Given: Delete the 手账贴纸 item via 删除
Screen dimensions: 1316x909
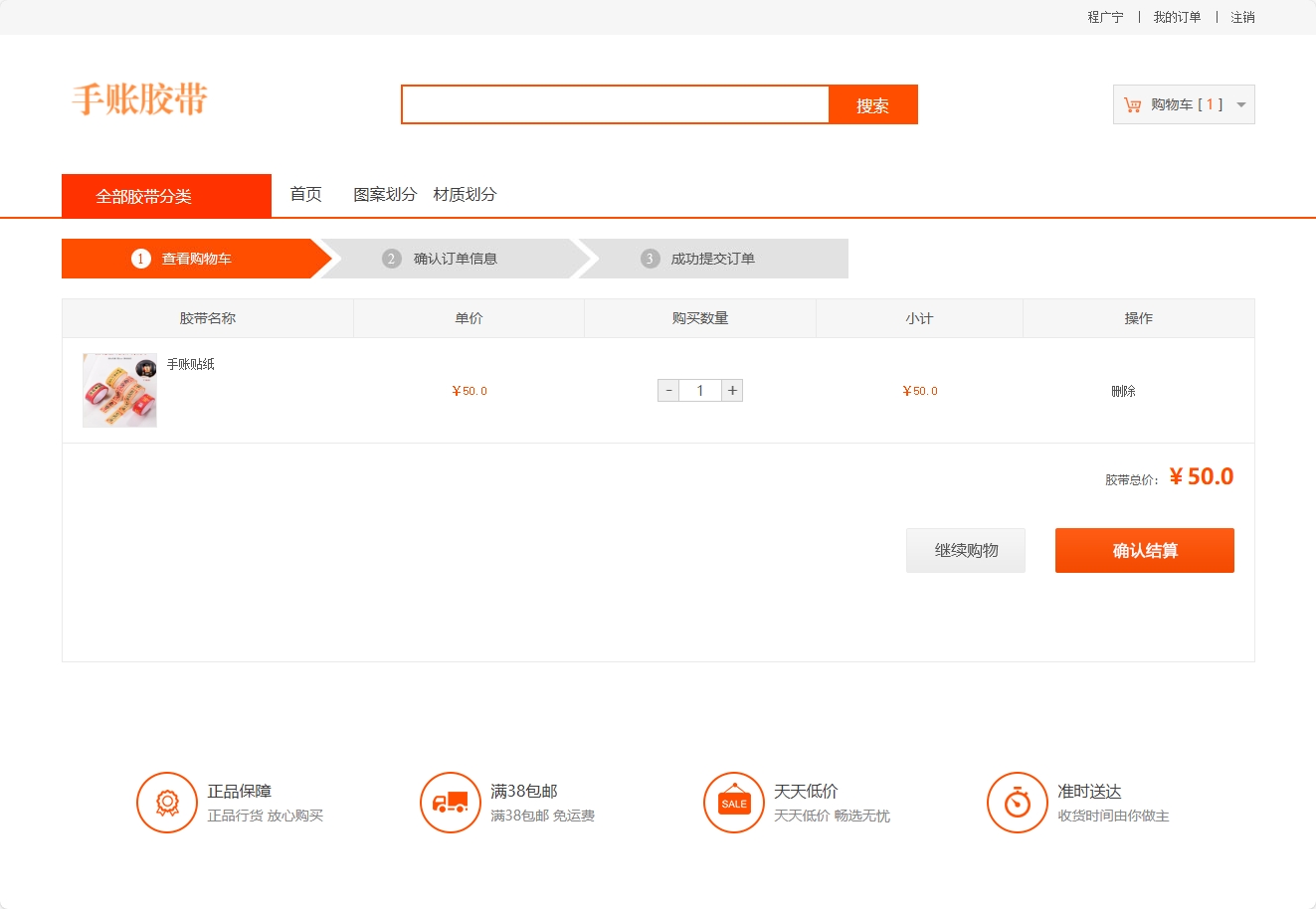Looking at the screenshot, I should pos(1123,392).
